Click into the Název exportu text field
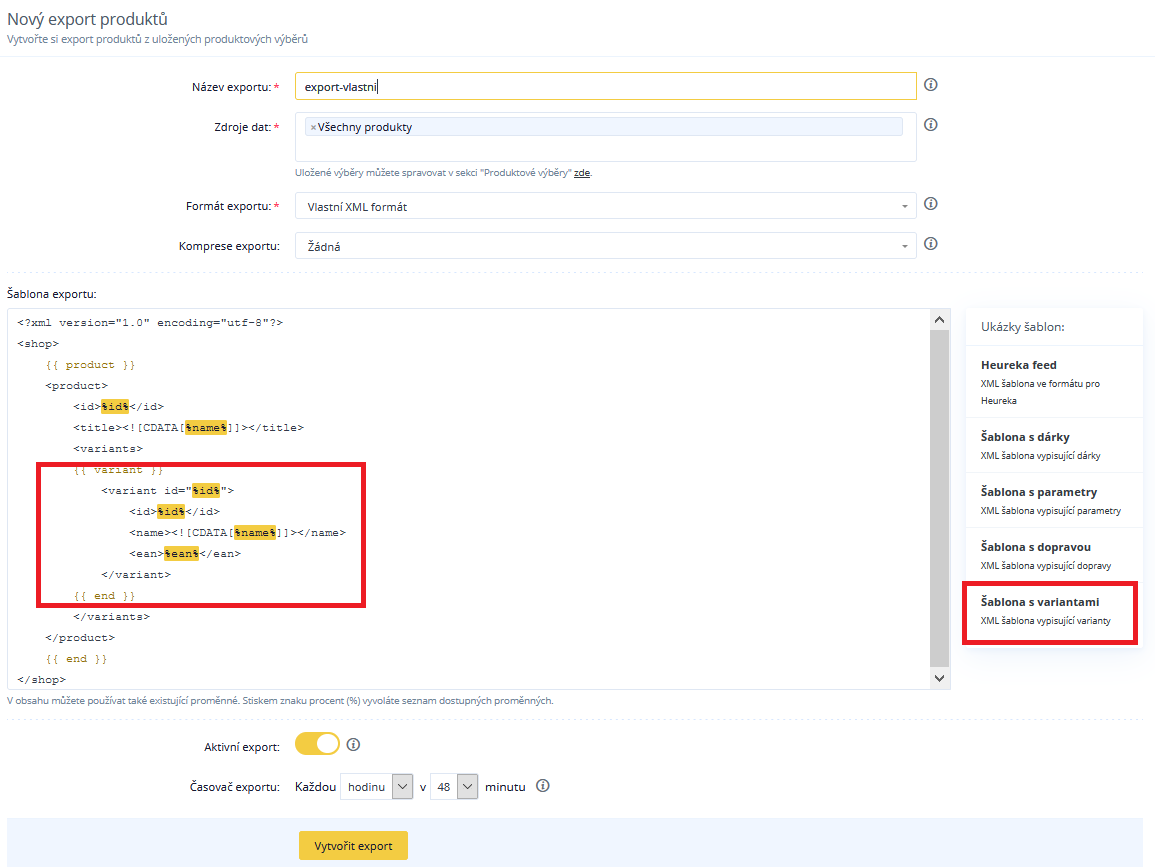The height and width of the screenshot is (867, 1155). coord(605,87)
